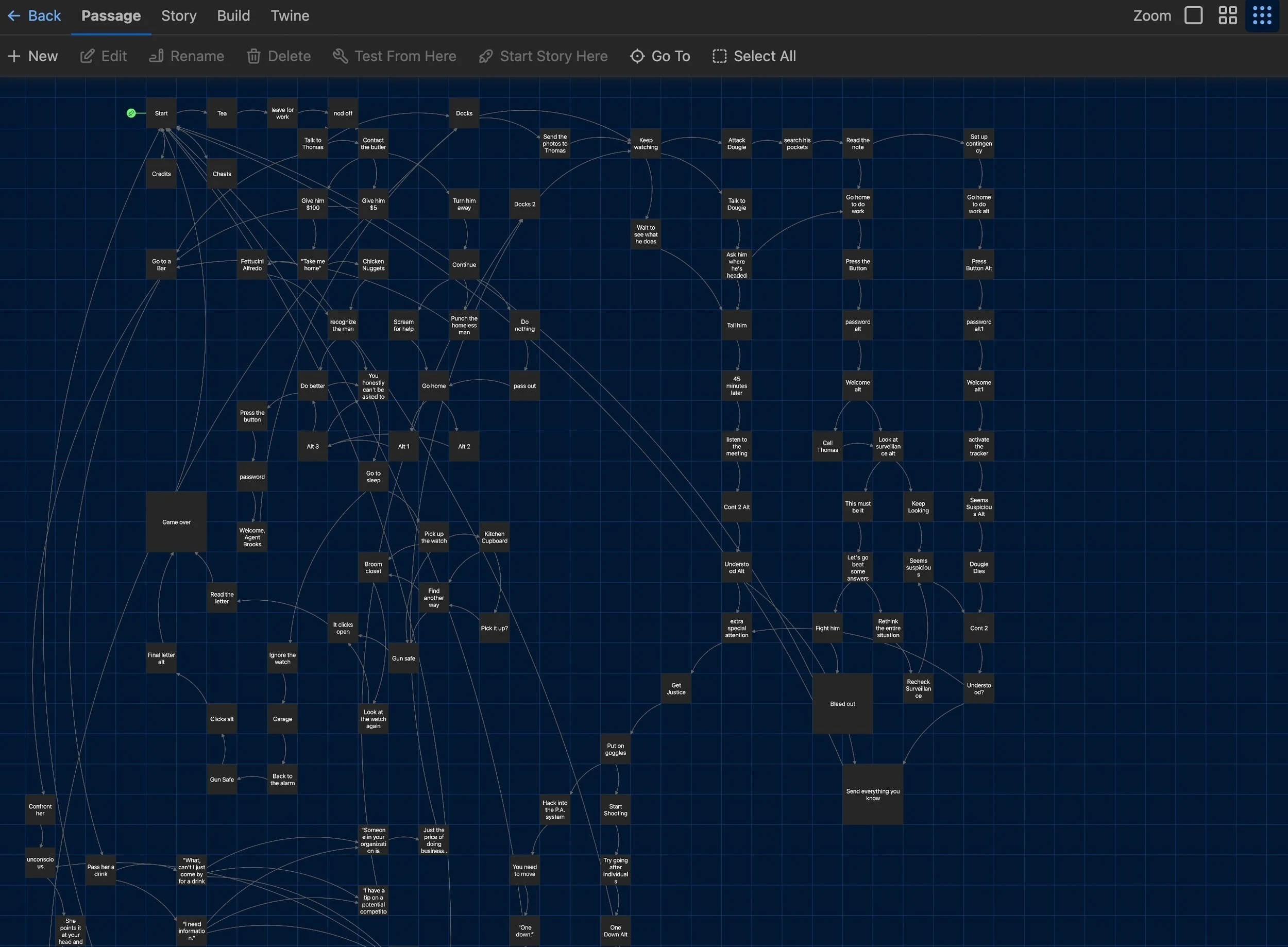Click the Test From Here wrench icon
This screenshot has width=1288, height=947.
(341, 56)
